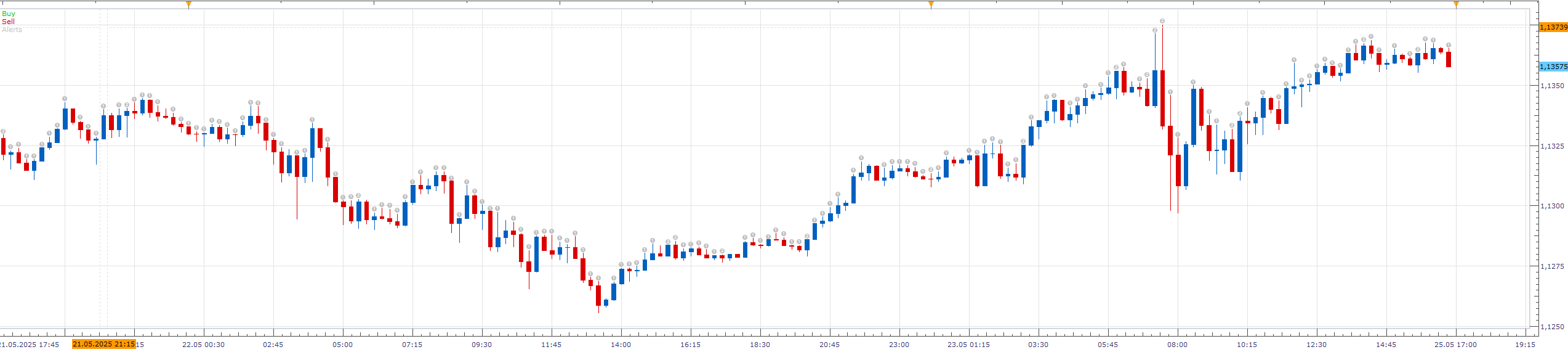Viewport: 1568px width, 352px height.
Task: Click the 21.05.2025 17:45 time axis label
Action: click(30, 345)
